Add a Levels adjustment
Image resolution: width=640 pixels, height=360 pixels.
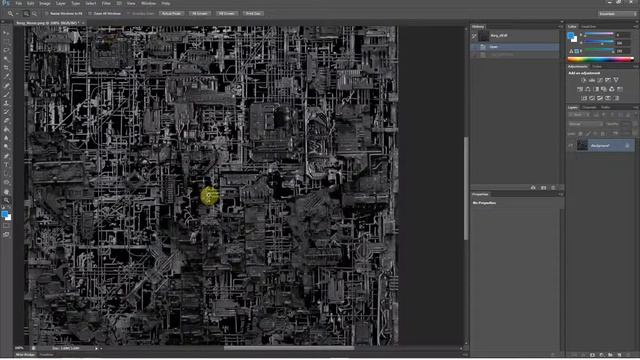592,80
